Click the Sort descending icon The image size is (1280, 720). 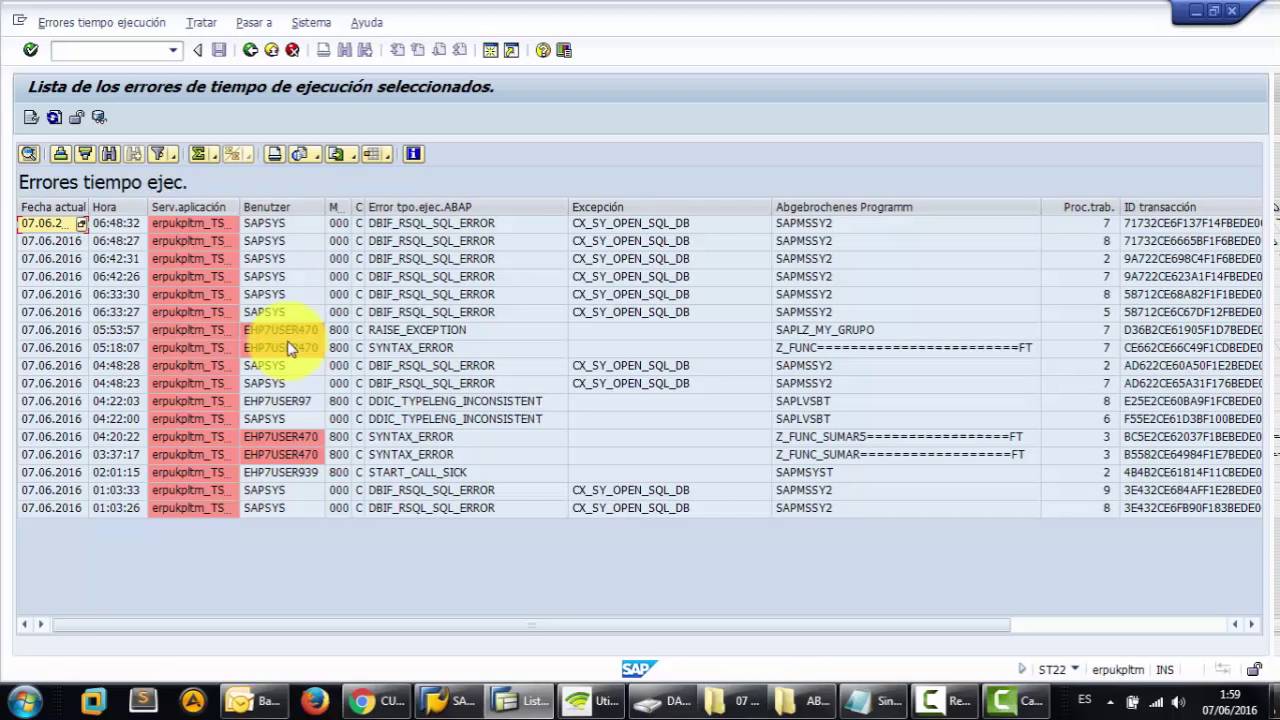[x=85, y=154]
